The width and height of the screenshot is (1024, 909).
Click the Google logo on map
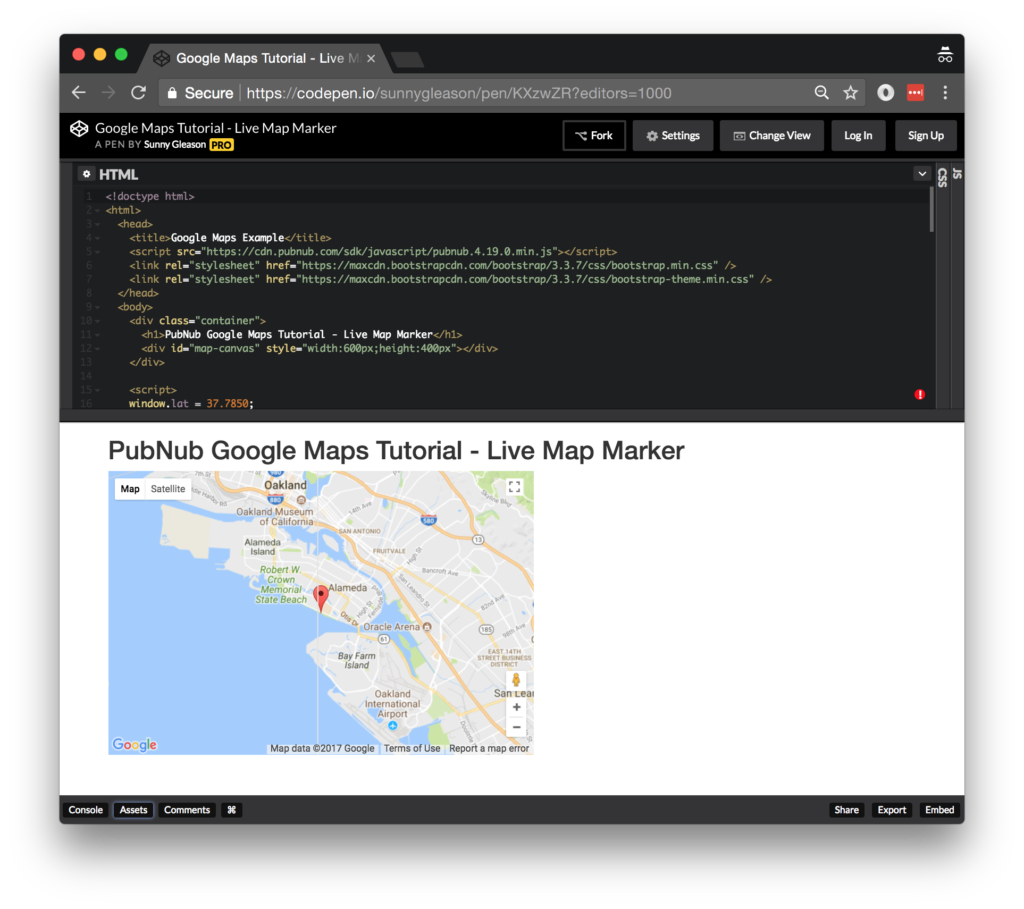pyautogui.click(x=135, y=744)
